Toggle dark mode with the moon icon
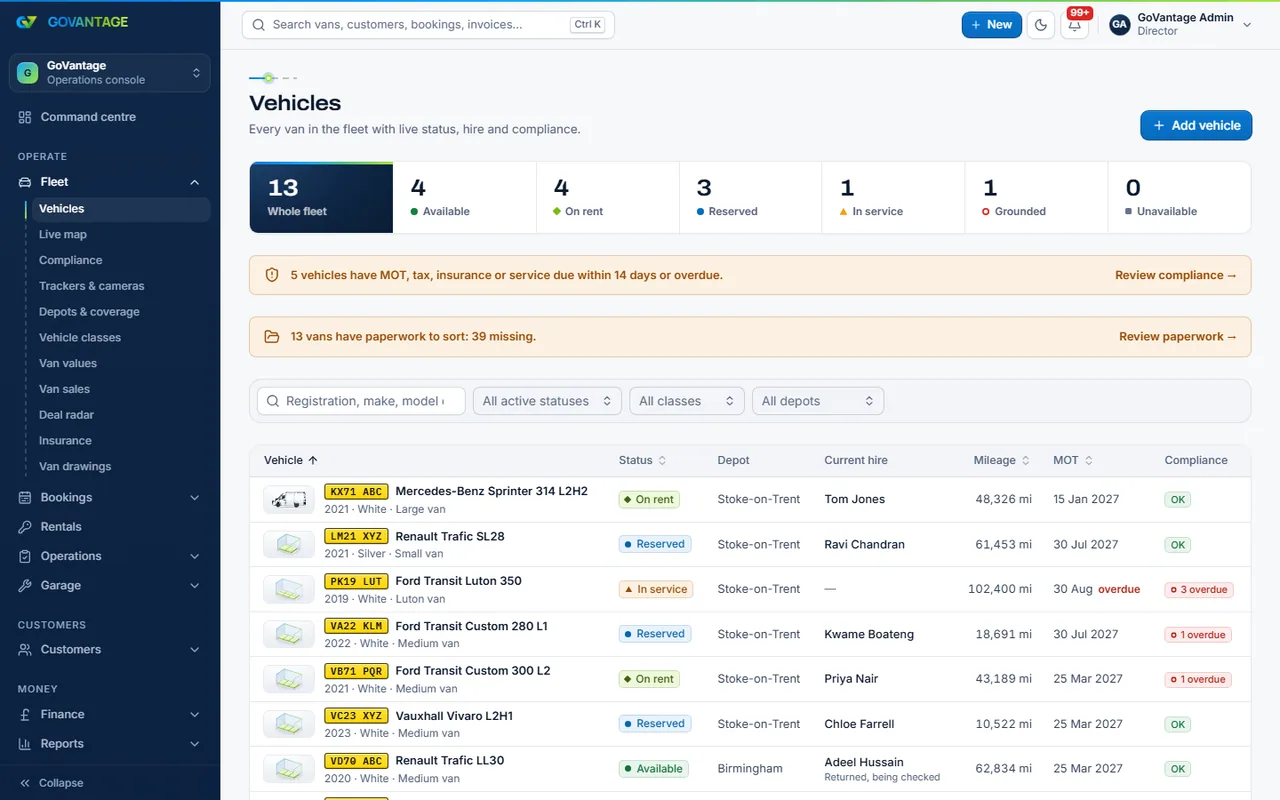This screenshot has height=800, width=1280. coord(1041,25)
